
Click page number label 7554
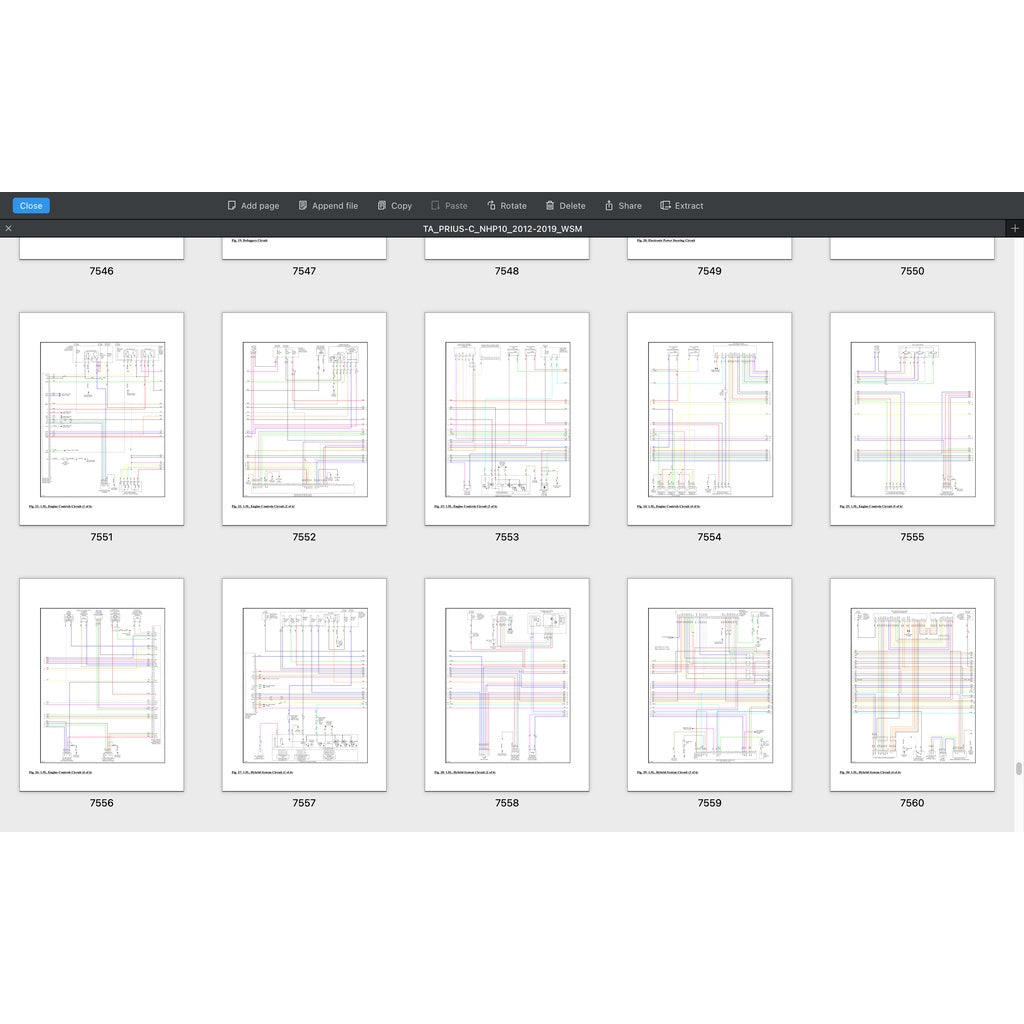tap(709, 537)
